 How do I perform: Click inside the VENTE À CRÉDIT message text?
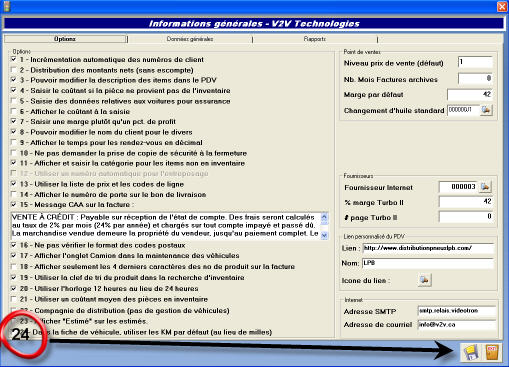[165, 226]
